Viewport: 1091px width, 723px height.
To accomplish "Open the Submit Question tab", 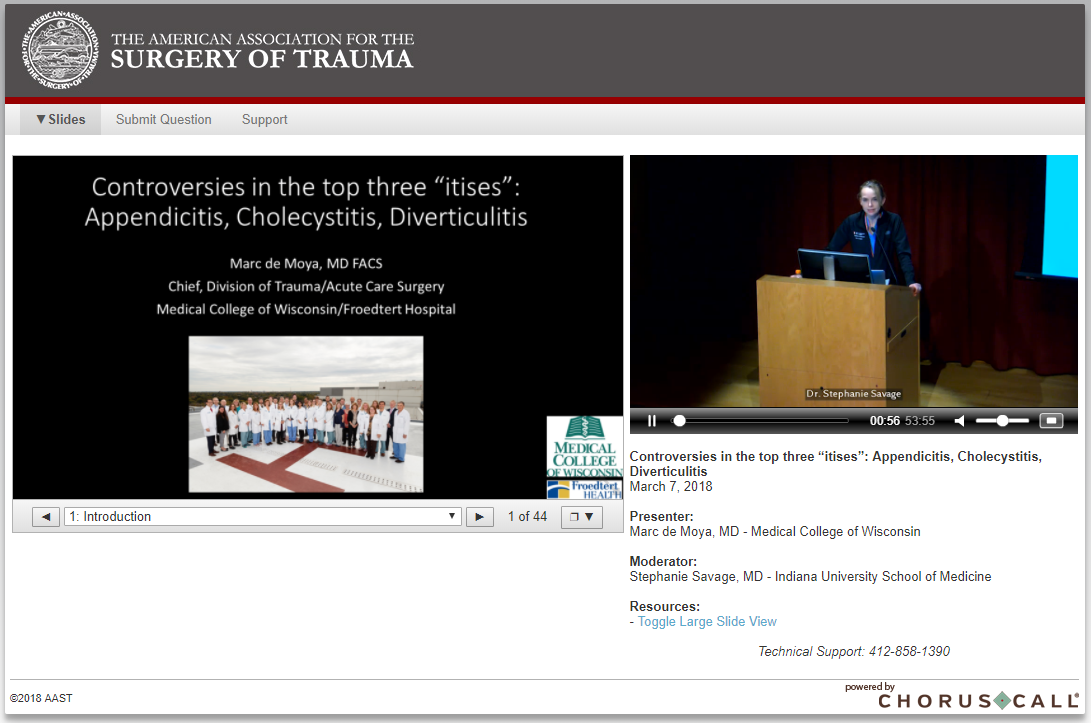I will click(164, 120).
